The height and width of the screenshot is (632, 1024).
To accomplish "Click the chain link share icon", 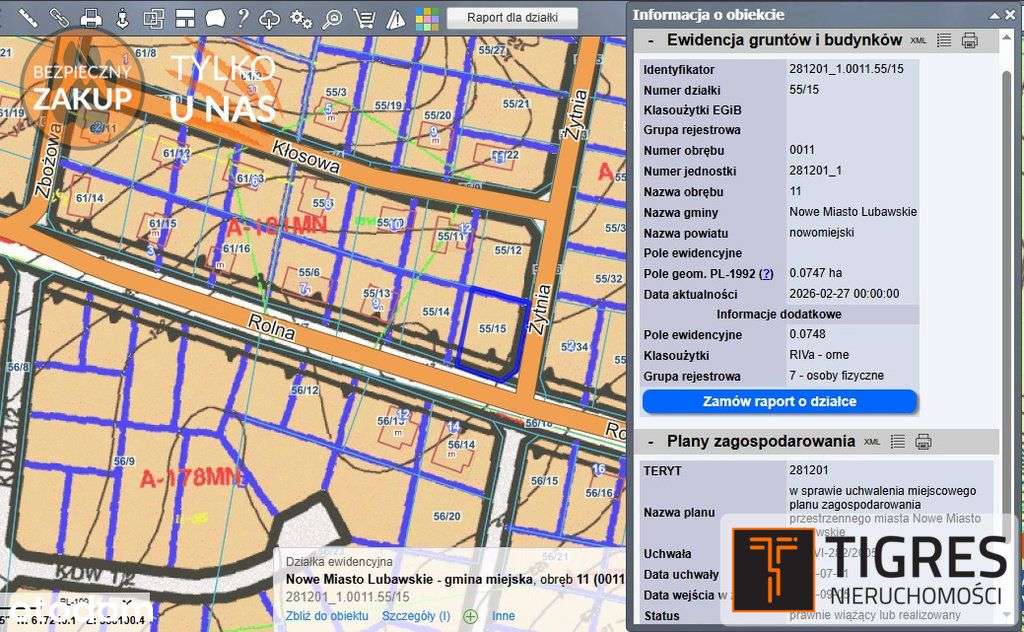I will [59, 18].
